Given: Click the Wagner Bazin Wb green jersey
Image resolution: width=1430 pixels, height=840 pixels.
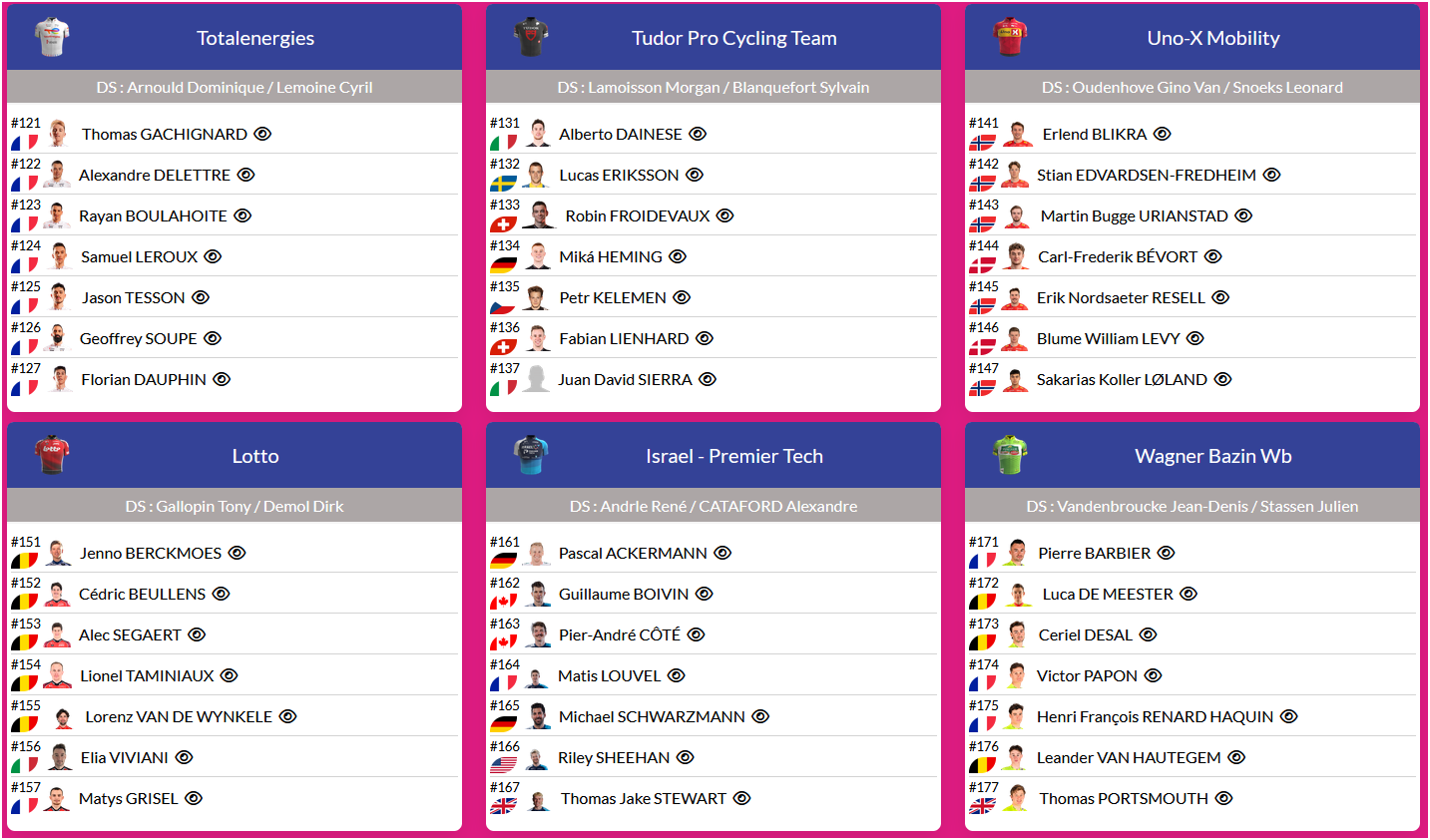Looking at the screenshot, I should 1010,455.
